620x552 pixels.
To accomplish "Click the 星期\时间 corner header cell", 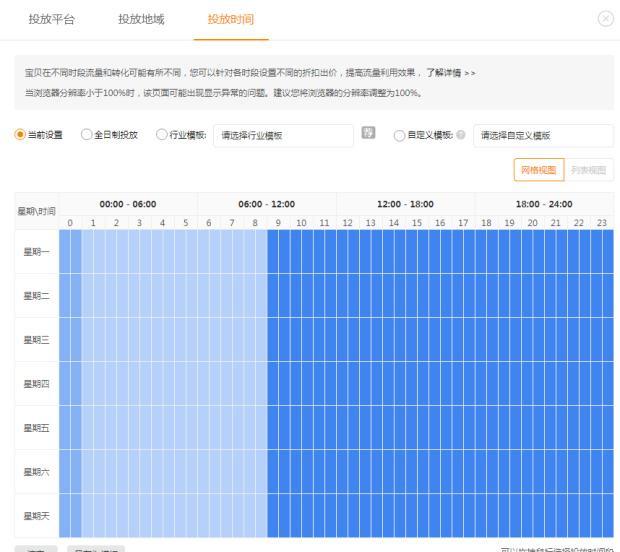I will 37,211.
